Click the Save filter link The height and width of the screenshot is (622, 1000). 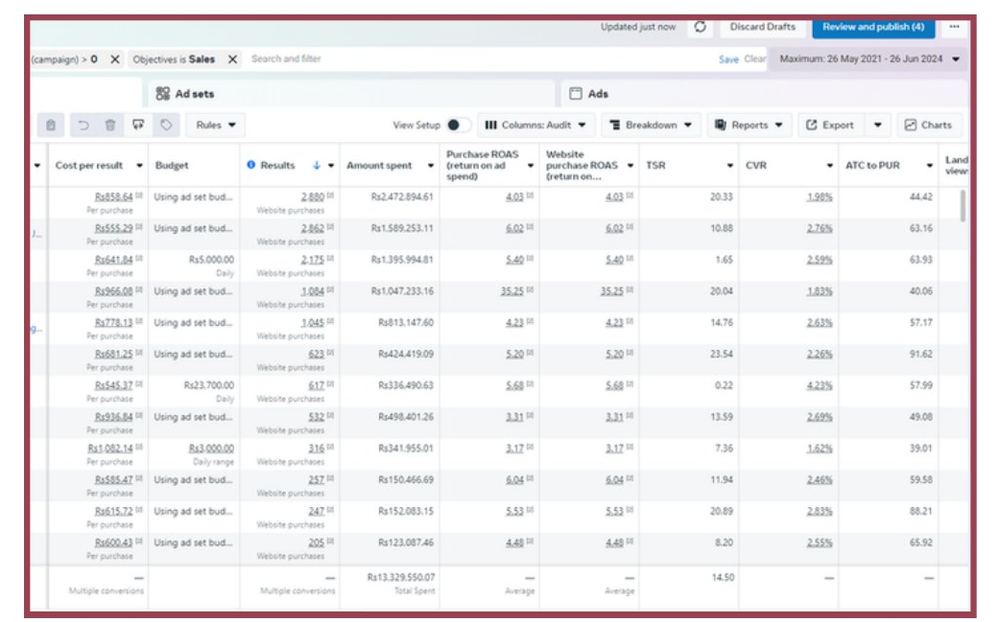tap(728, 59)
